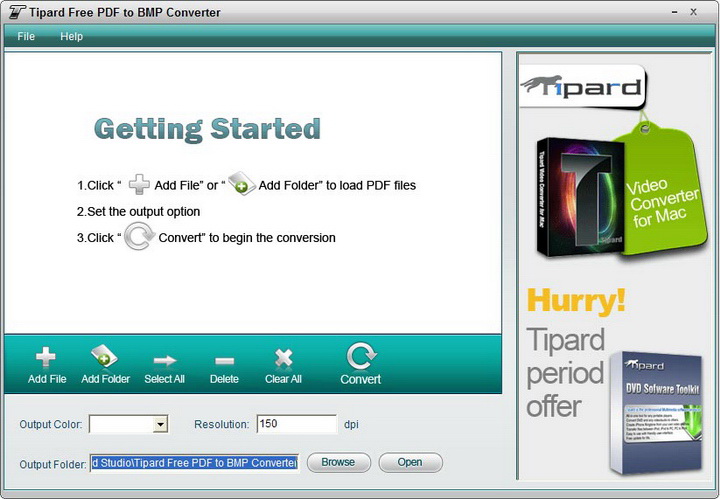Click the DVD Software Toolkit box image
The width and height of the screenshot is (720, 499).
(x=656, y=414)
